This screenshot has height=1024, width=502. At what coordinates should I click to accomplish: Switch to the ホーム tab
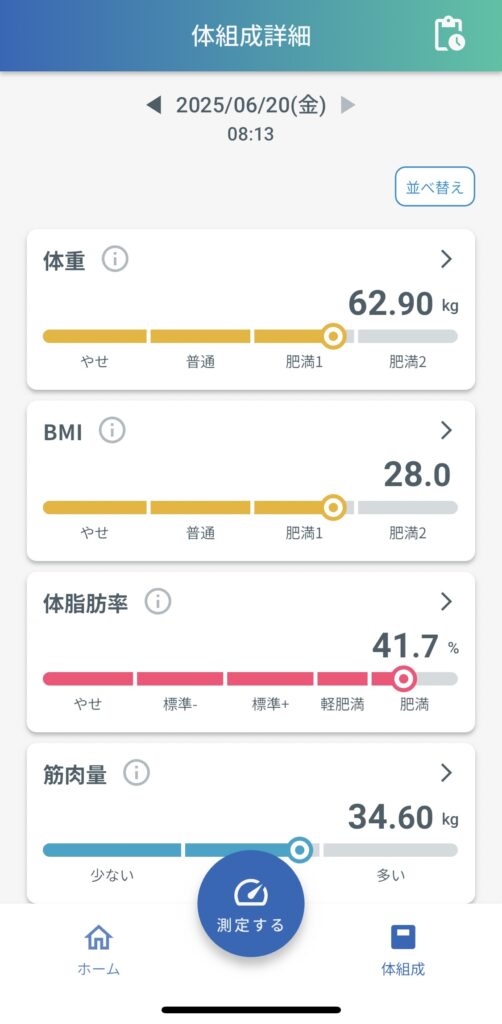[x=99, y=950]
